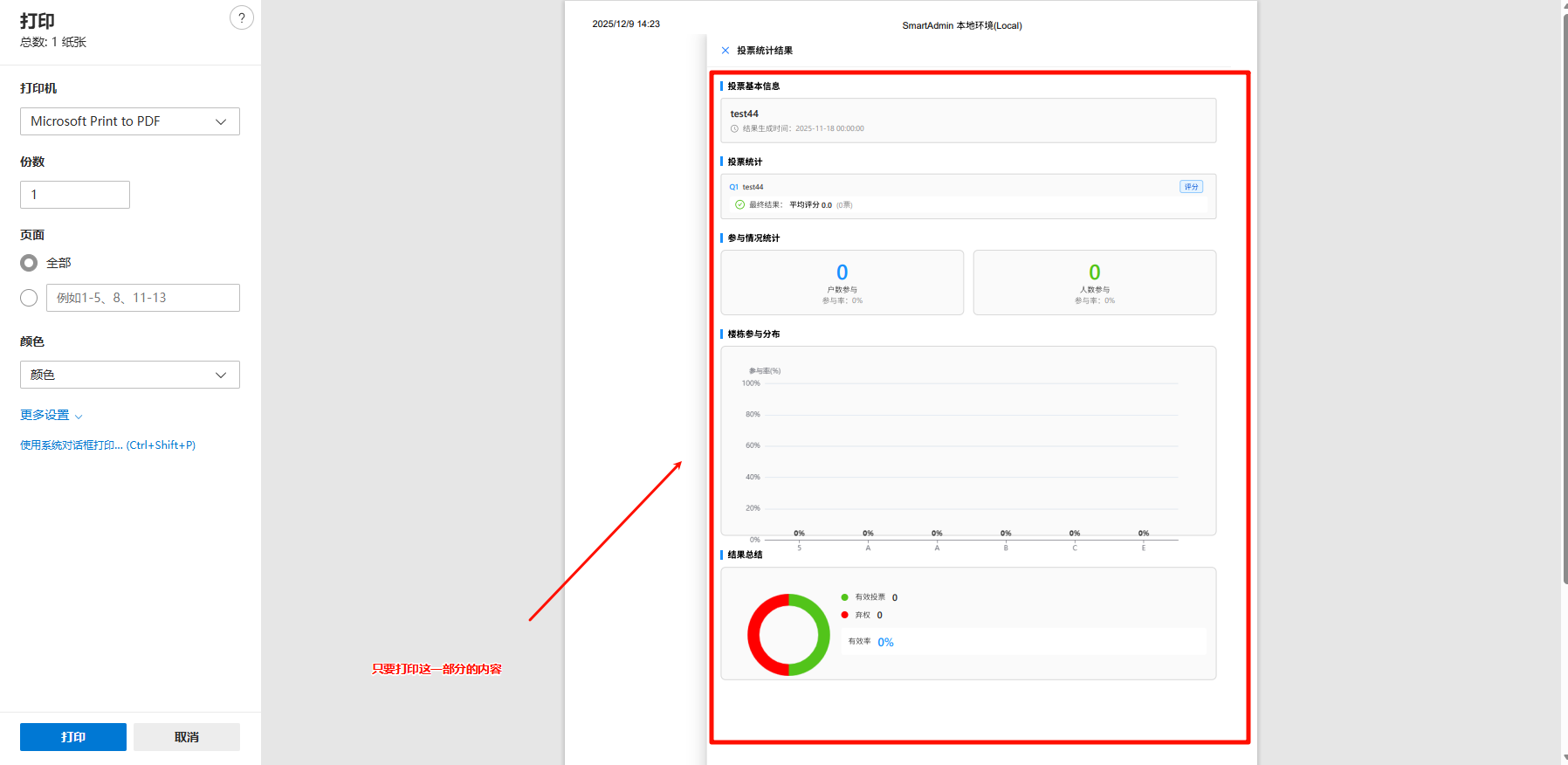Click the red 弃权 legend dot

pos(844,615)
